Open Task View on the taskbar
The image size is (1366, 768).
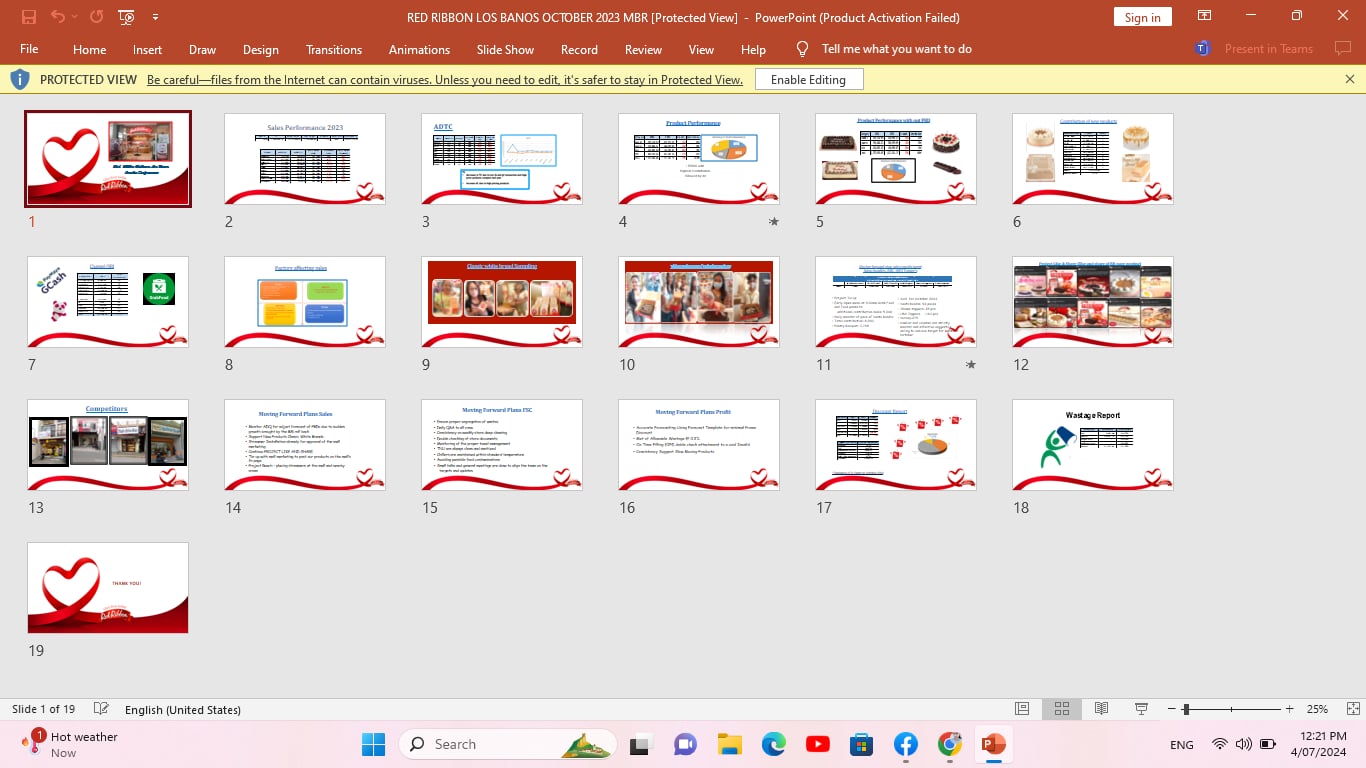pyautogui.click(x=639, y=744)
